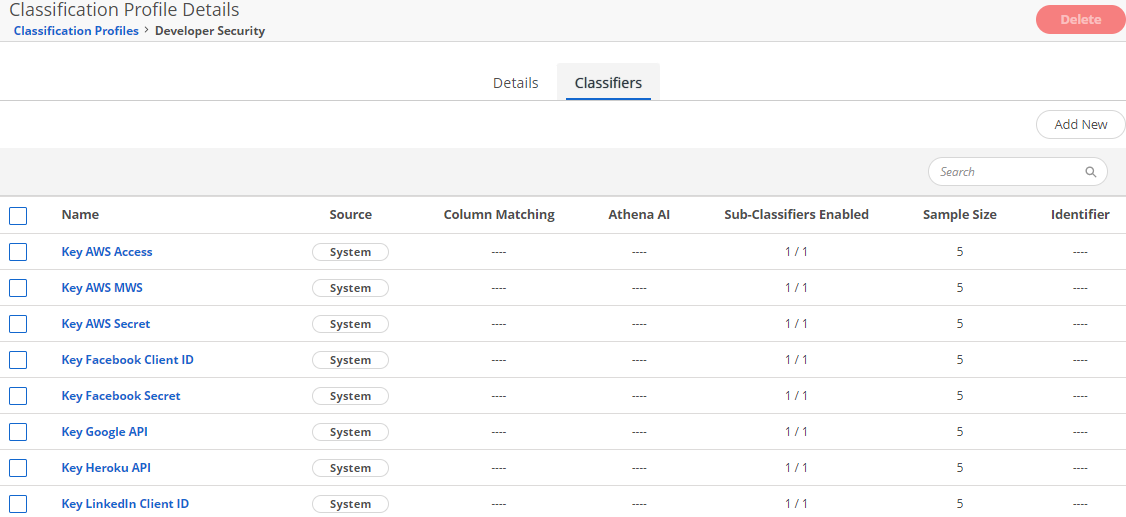Check the Key Heroku API row checkbox
1126x517 pixels.
(18, 467)
